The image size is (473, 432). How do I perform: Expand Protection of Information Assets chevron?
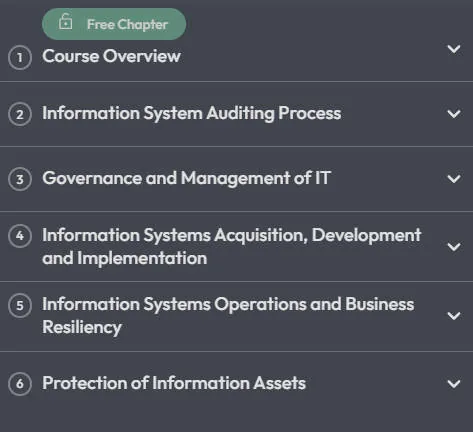[x=454, y=384]
